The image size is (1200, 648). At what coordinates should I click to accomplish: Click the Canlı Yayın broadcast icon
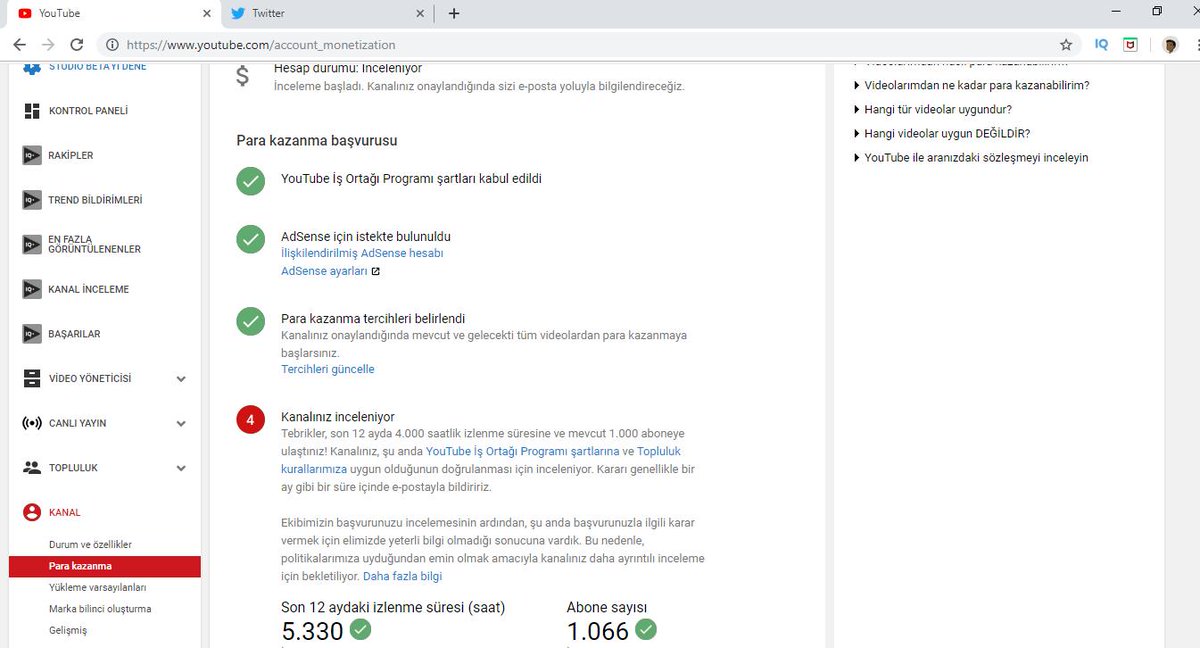click(32, 423)
